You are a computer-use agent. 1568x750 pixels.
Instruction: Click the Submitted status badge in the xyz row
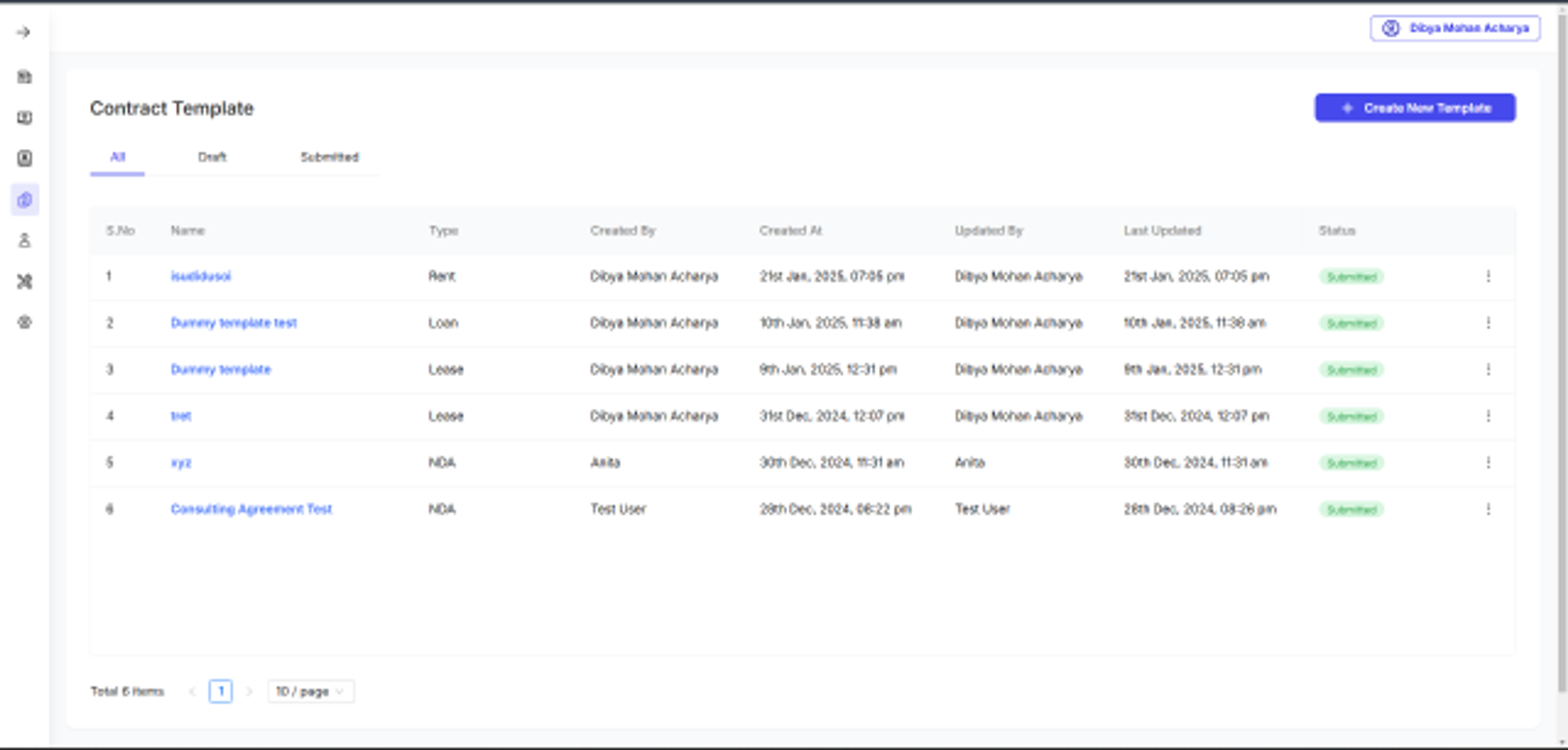(x=1351, y=463)
